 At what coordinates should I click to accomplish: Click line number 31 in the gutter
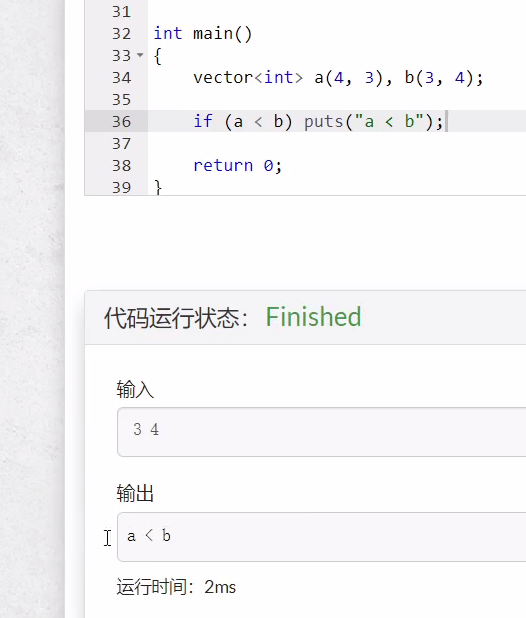(x=121, y=12)
